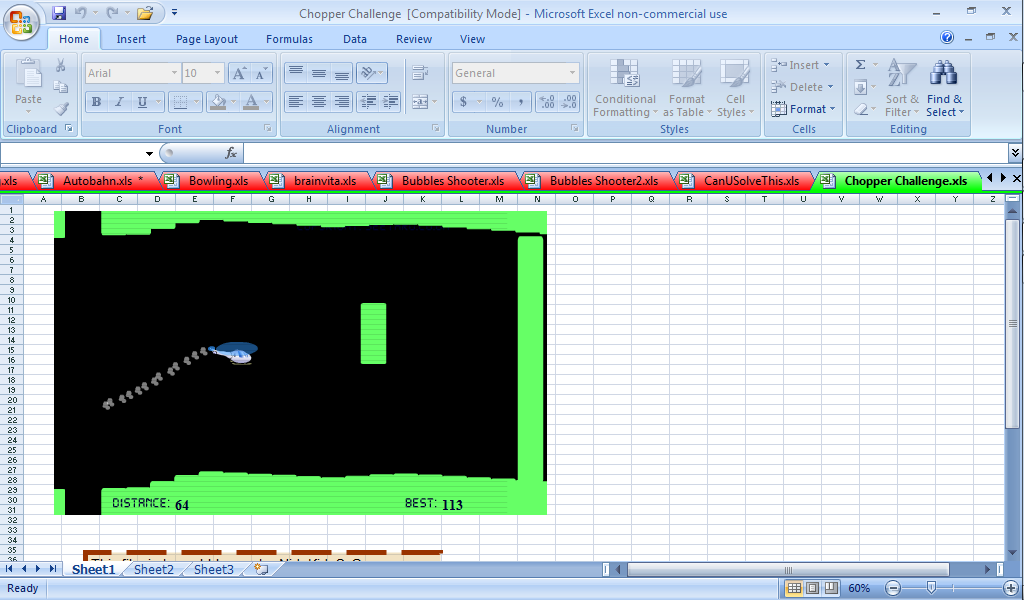Open Excel Help question mark
This screenshot has width=1024, height=600.
coord(947,38)
